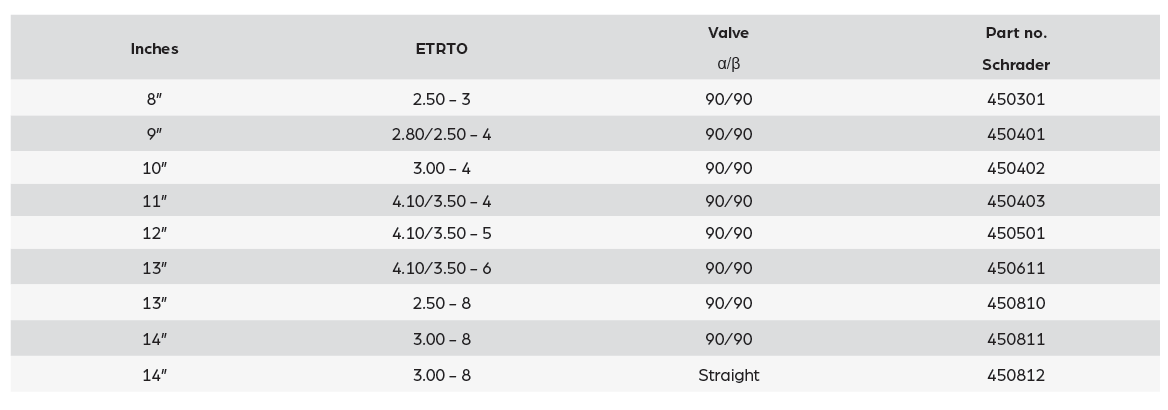Image resolution: width=1168 pixels, height=410 pixels.
Task: Click the 2.80/2.50 – 4 ETRTO cell
Action: click(441, 134)
